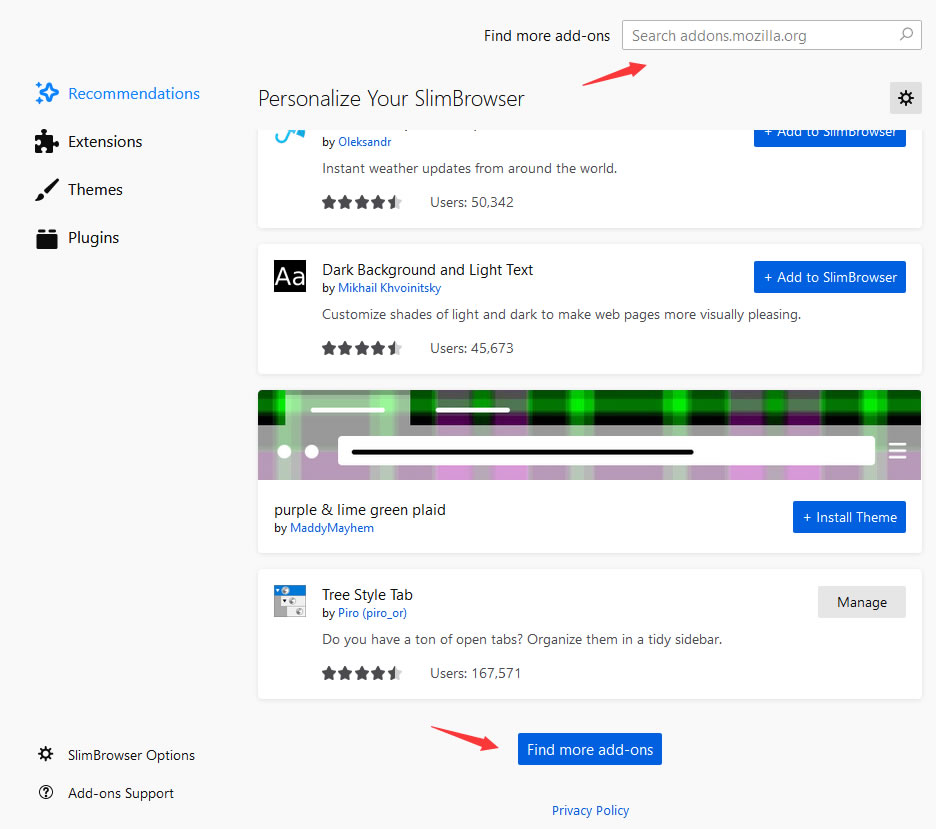This screenshot has width=936, height=829.
Task: Add Dark Background and Light Text to SlimBrowser
Action: [x=830, y=277]
